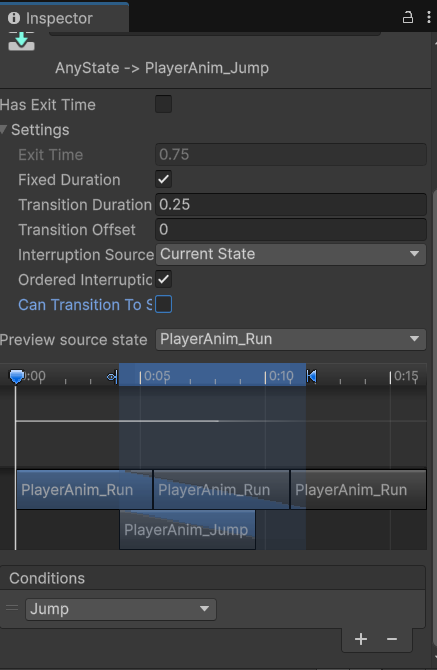Enable the Has Exit Time checkbox

(x=164, y=104)
